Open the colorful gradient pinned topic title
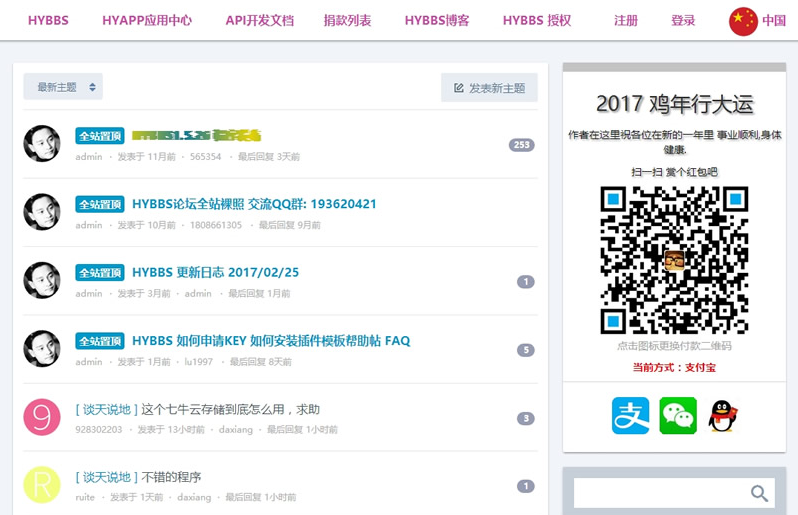Viewport: 798px width, 515px height. [196, 135]
